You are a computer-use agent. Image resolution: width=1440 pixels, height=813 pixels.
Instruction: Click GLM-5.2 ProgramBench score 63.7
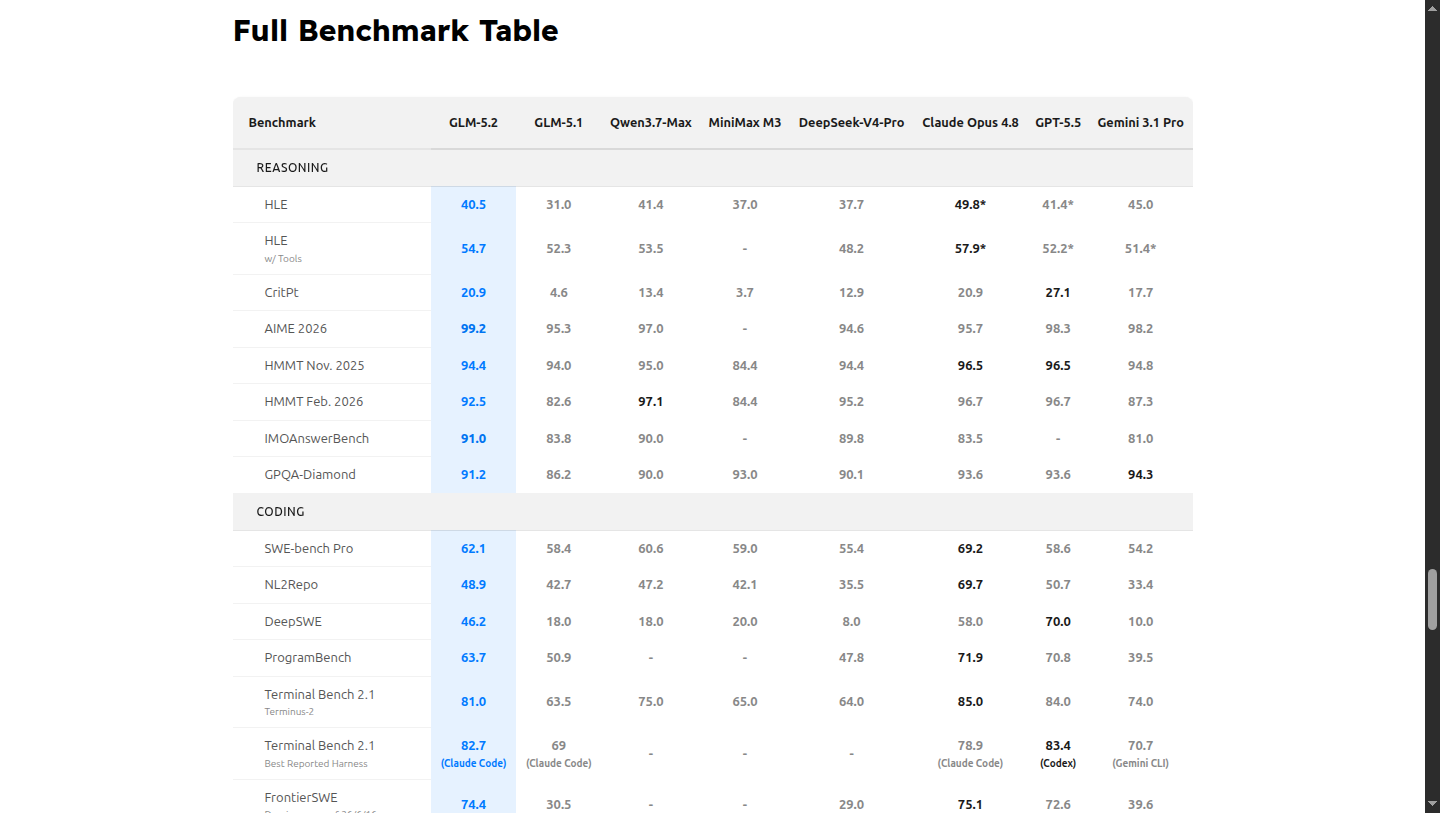pyautogui.click(x=473, y=658)
